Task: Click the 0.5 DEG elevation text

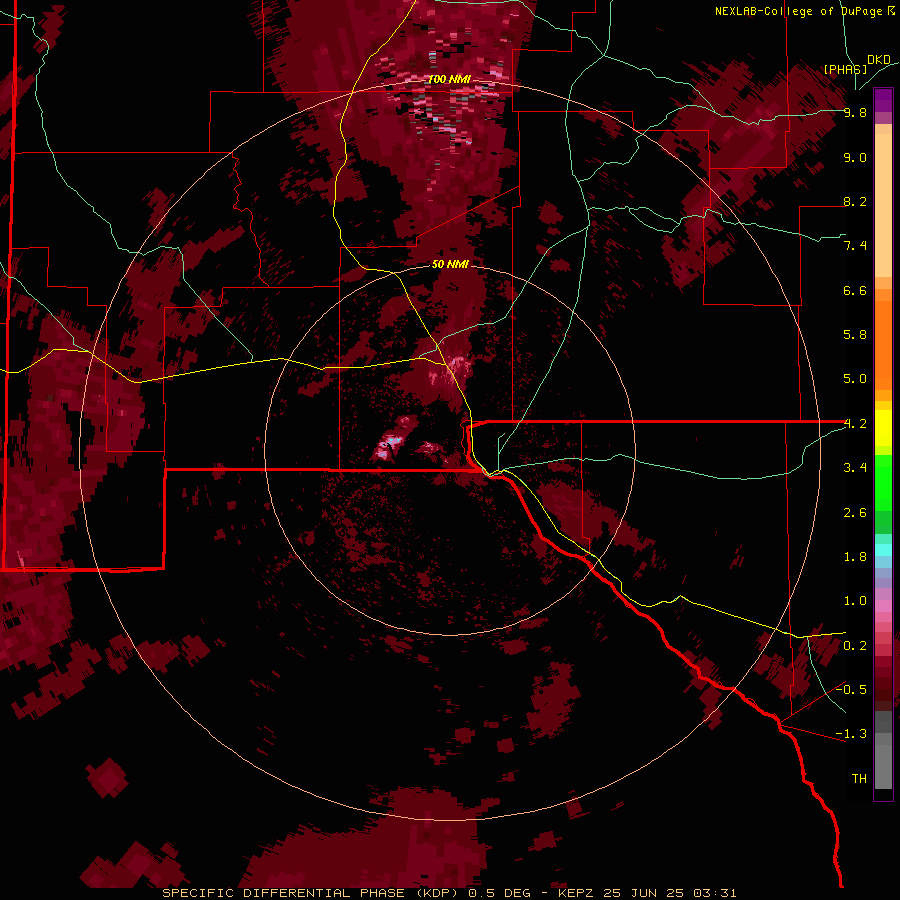Action: tap(499, 893)
